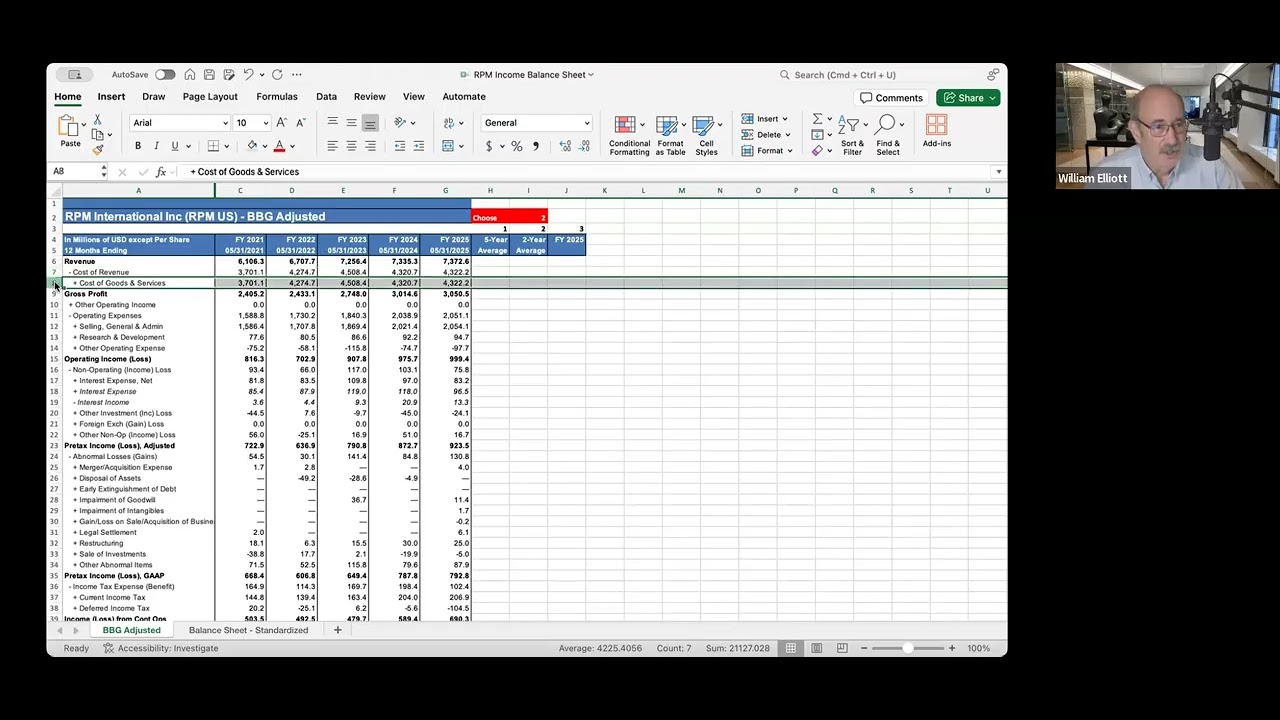Screen dimensions: 1280x720
Task: Open the Delete cells dropdown
Action: tap(766, 135)
